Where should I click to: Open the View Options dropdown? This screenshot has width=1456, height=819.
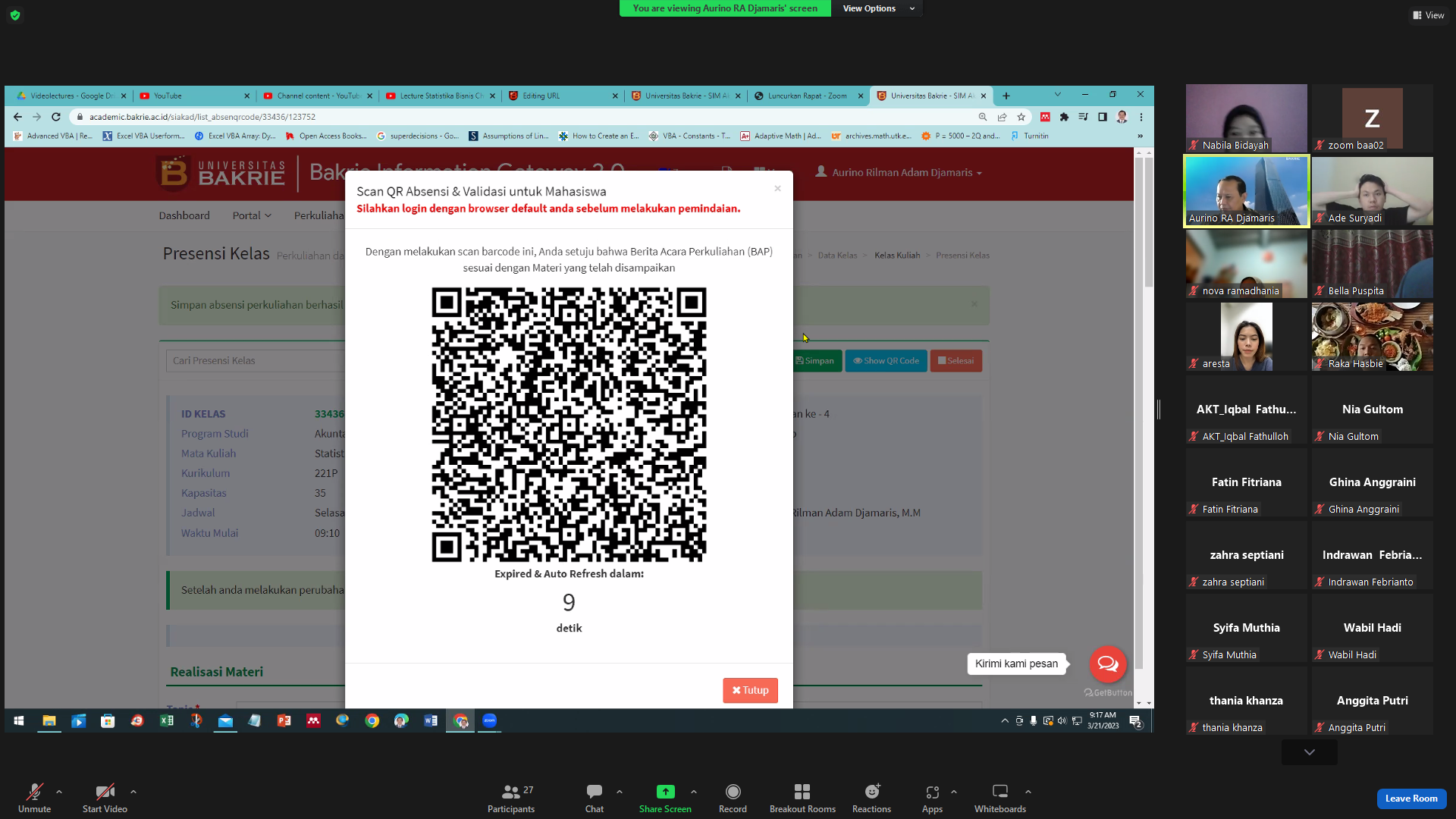pos(878,8)
